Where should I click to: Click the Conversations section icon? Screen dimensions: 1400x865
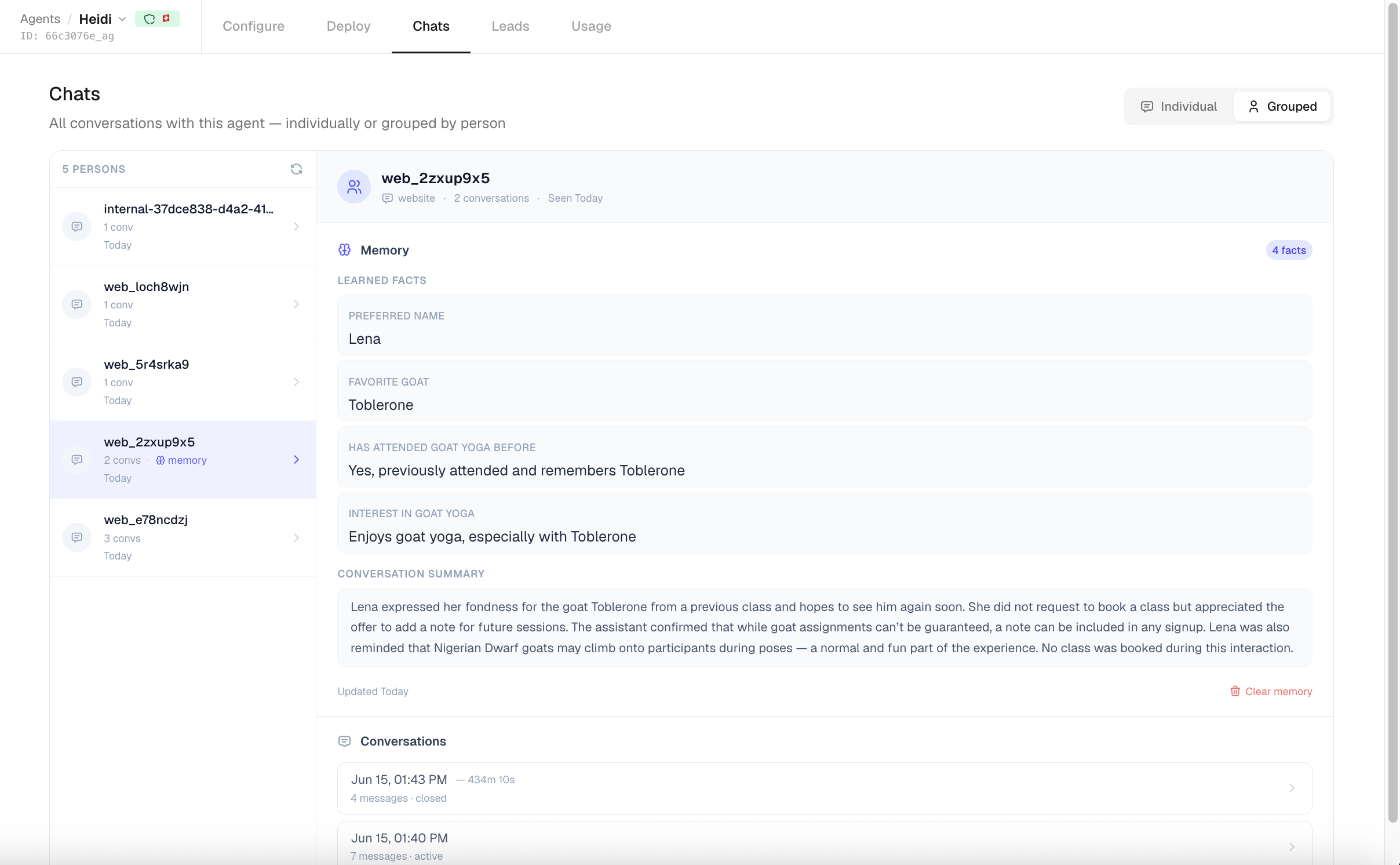point(344,742)
